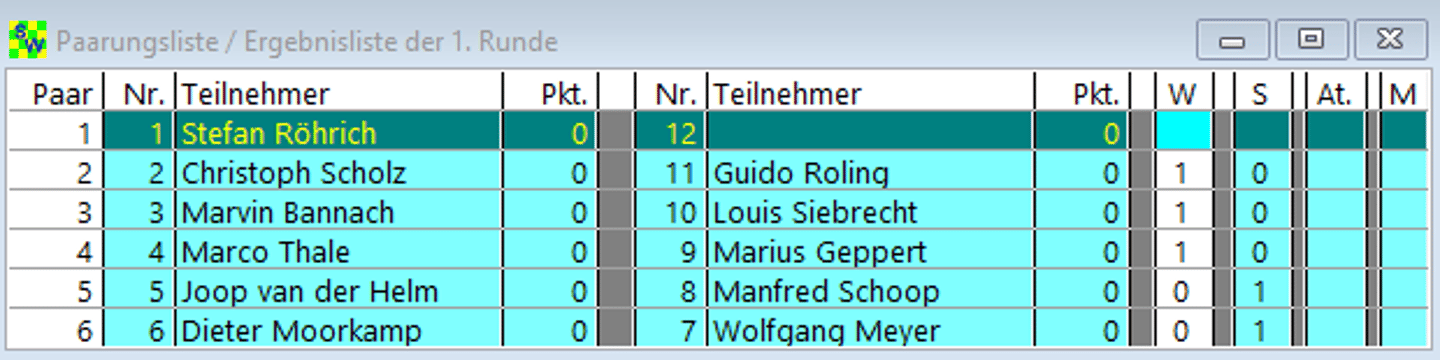The width and height of the screenshot is (1440, 360).
Task: Select the highlighted W result cell in row 1
Action: tap(1183, 132)
